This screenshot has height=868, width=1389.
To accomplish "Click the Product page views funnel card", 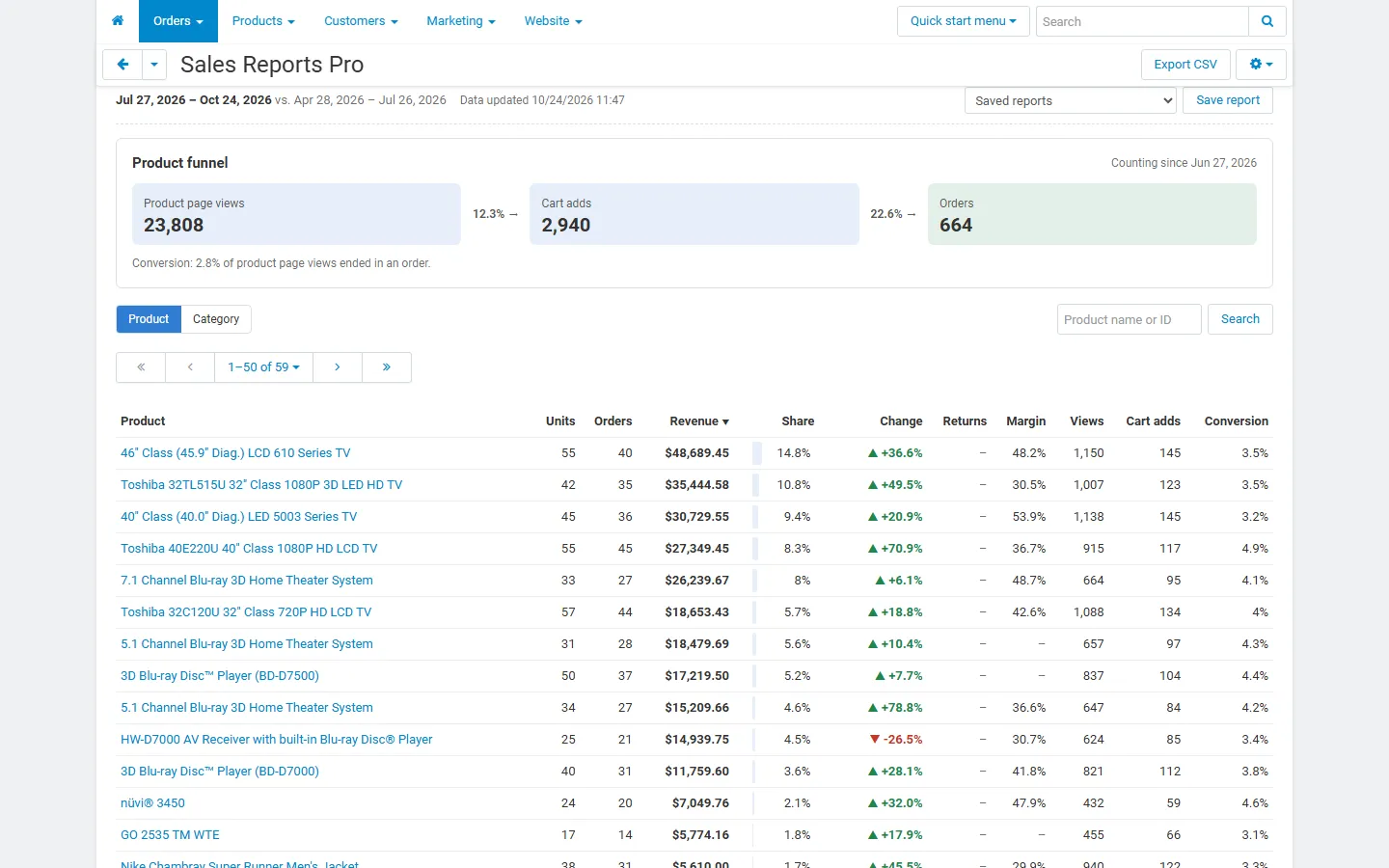I will [296, 214].
